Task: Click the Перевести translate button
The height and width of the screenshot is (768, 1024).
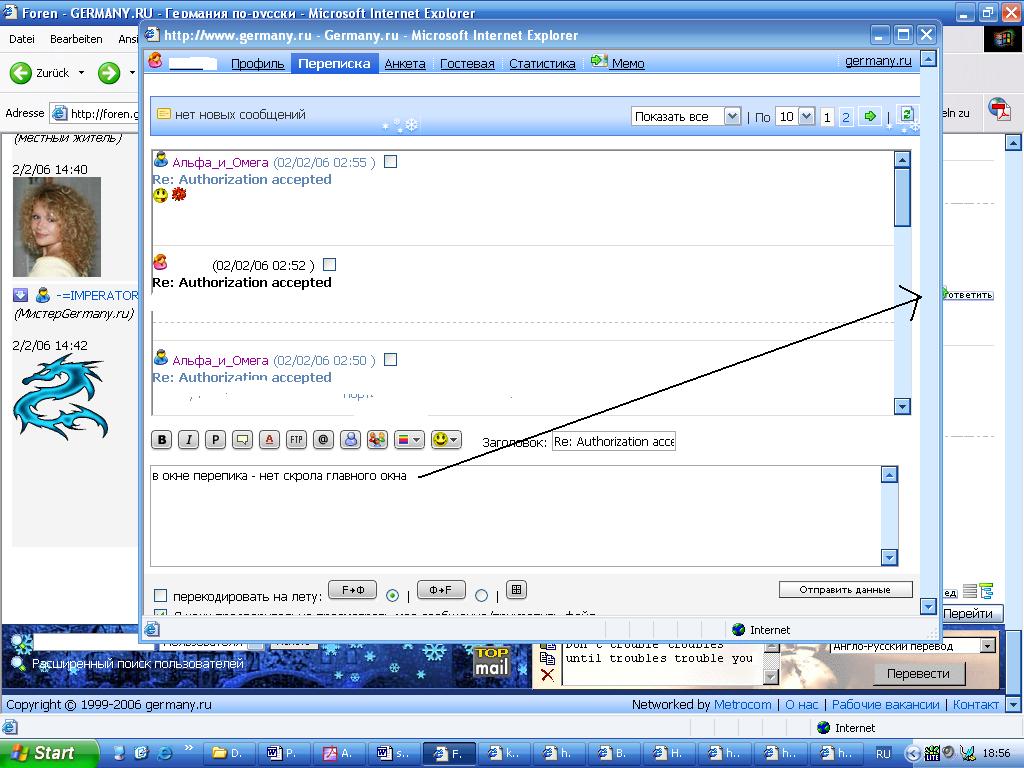Action: coord(918,673)
